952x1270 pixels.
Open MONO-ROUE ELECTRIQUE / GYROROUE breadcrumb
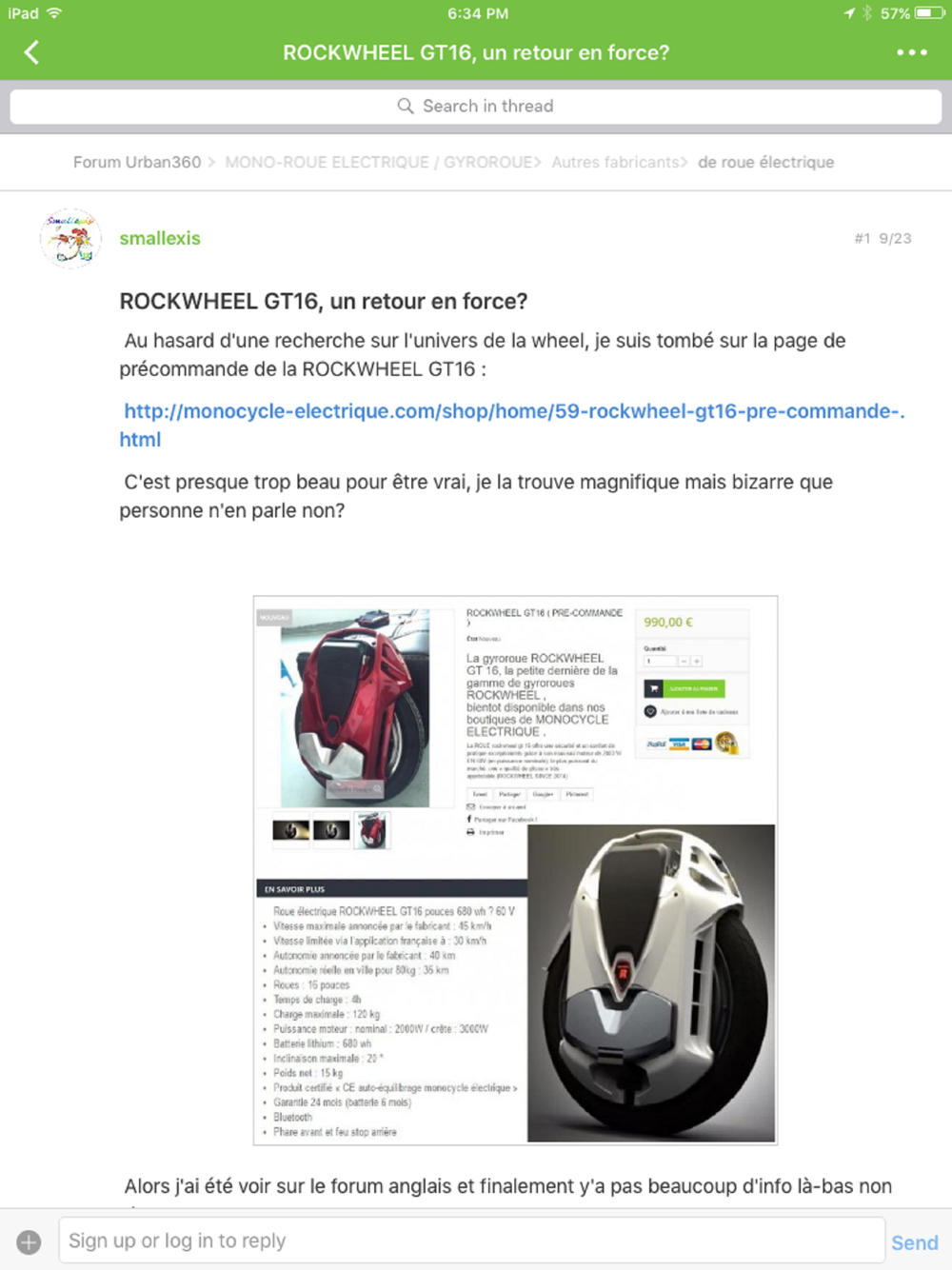[x=378, y=162]
